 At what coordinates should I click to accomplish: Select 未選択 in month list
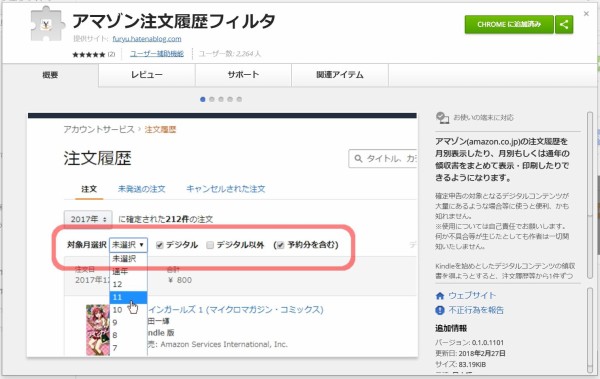[x=128, y=259]
